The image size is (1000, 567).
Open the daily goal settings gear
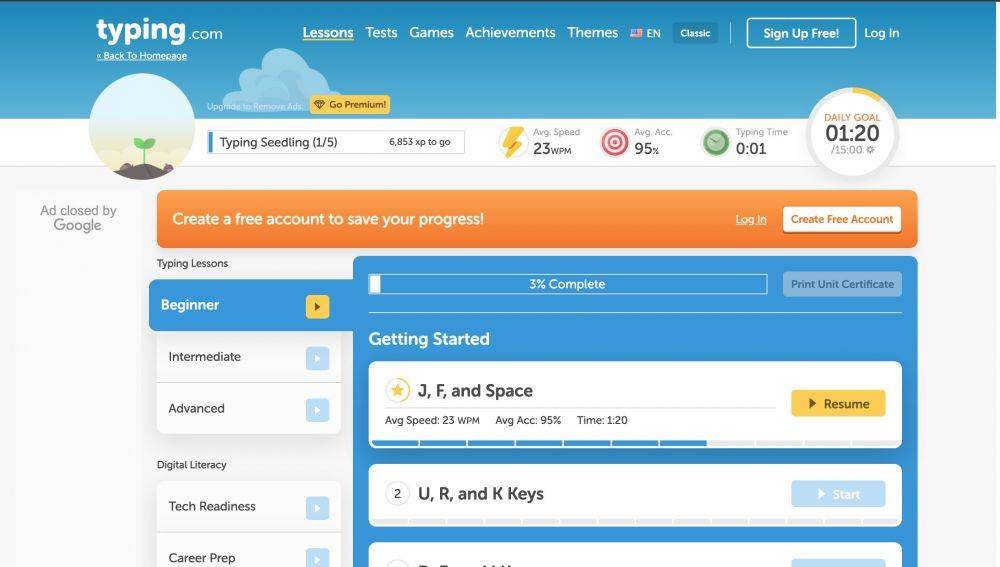click(x=871, y=150)
